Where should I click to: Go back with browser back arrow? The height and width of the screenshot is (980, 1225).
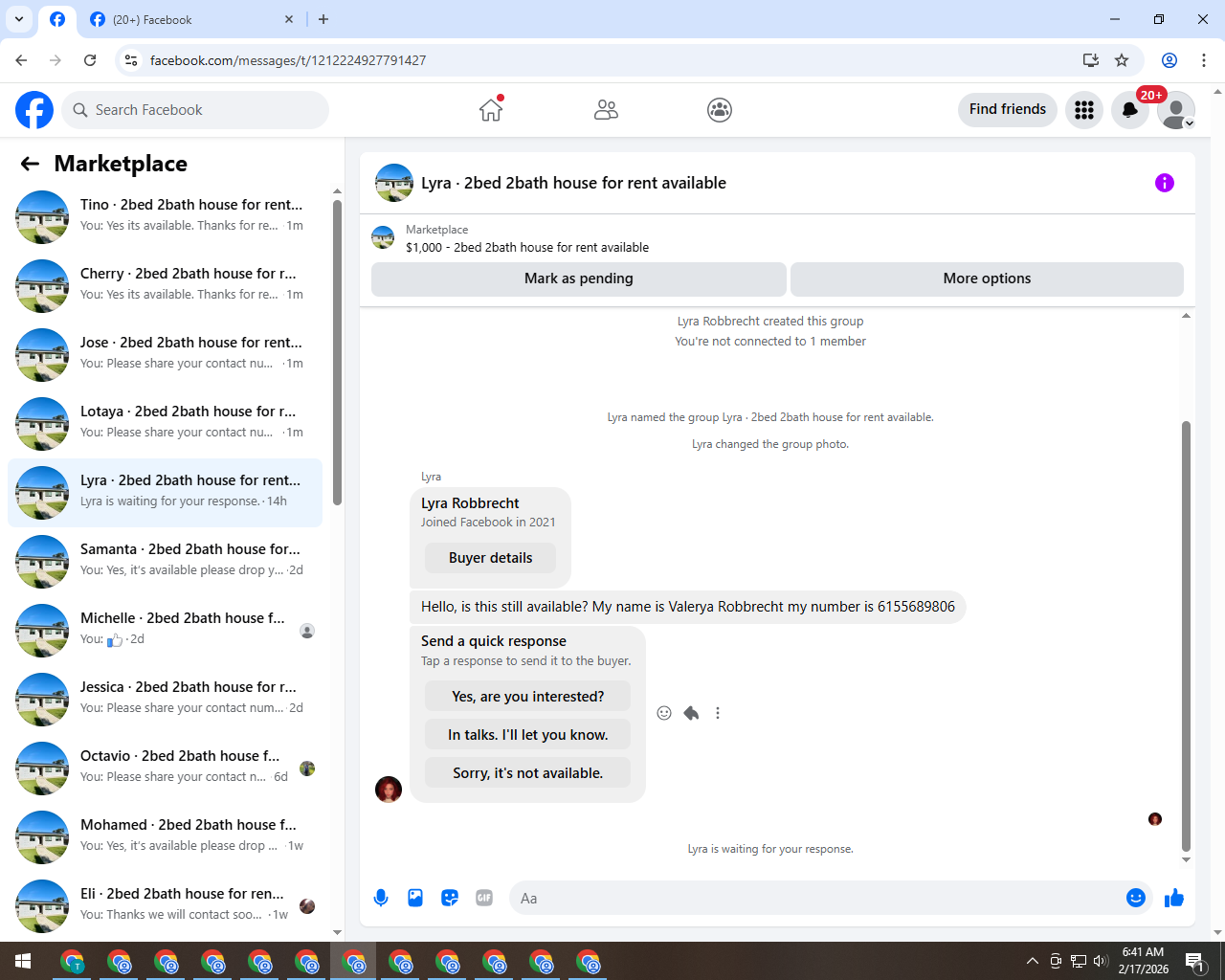21,60
